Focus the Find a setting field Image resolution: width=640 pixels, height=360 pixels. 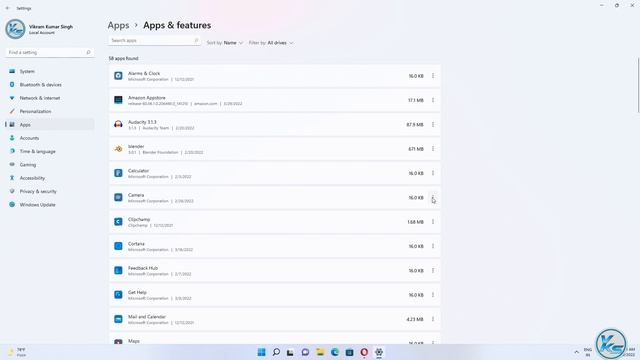click(50, 52)
